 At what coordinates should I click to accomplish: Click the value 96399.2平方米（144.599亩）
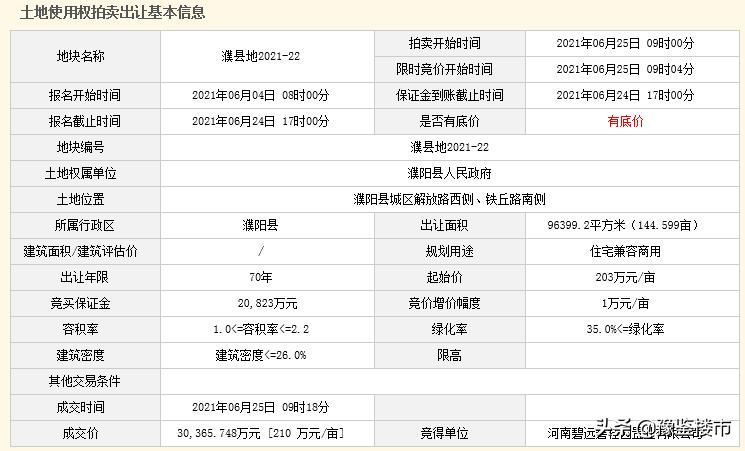(625, 225)
